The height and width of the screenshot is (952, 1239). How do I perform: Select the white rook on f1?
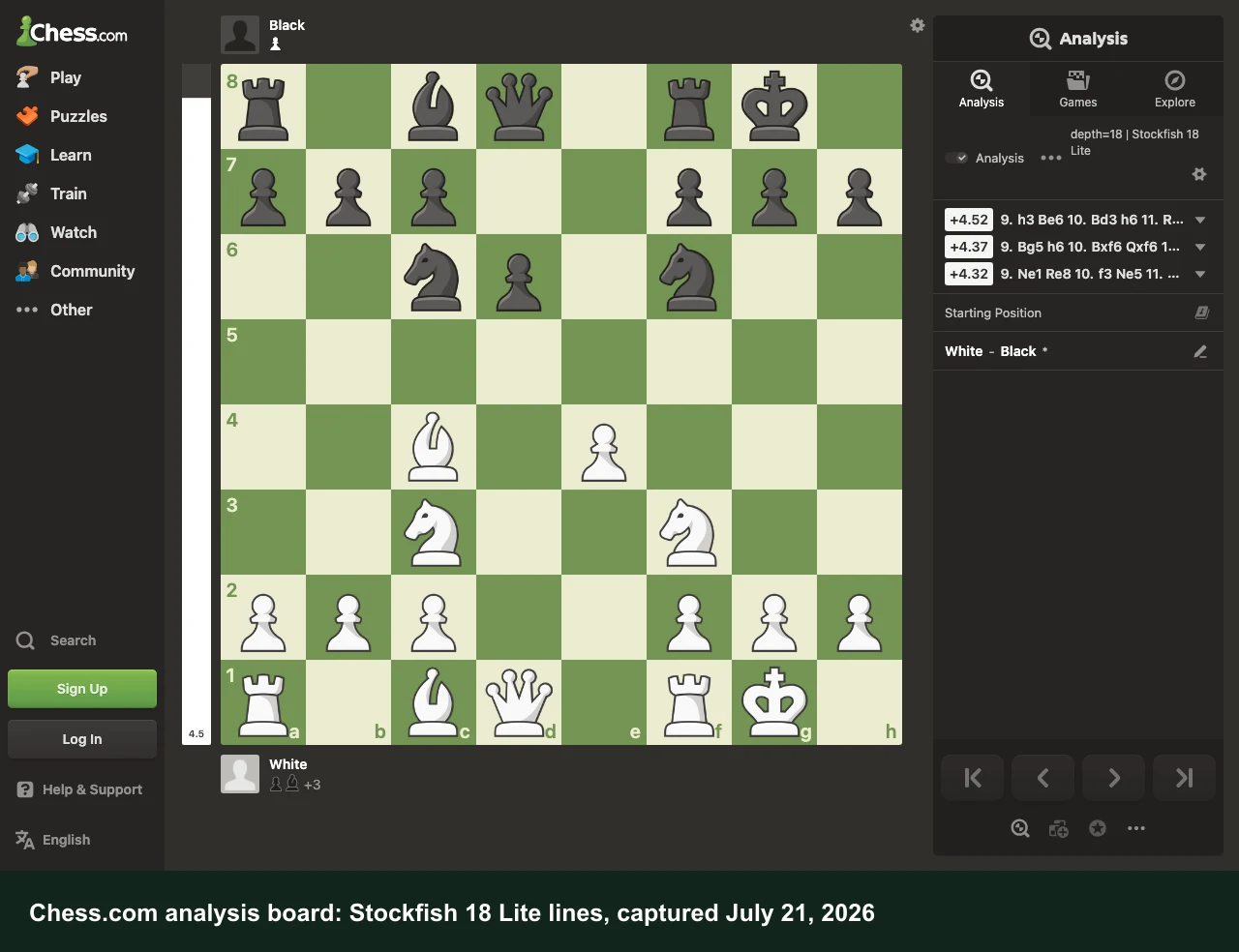(689, 702)
